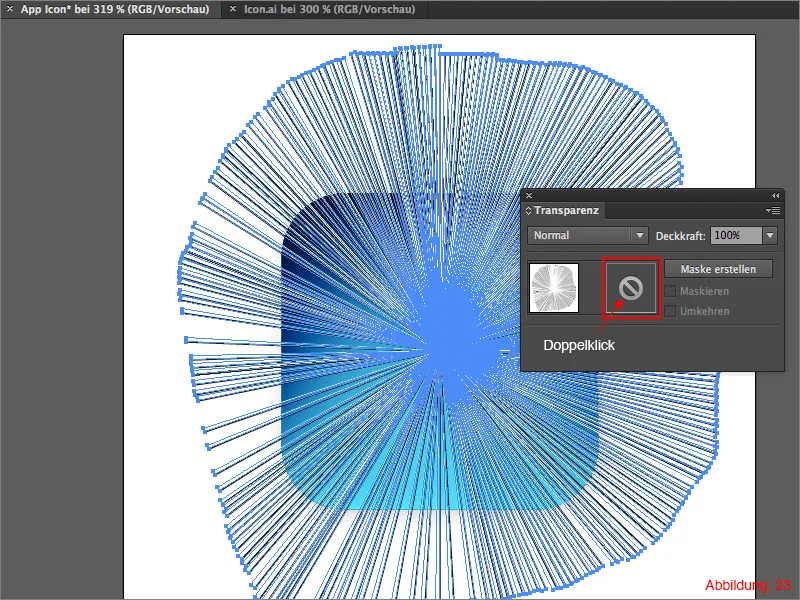Close the Transparenz panel

529,195
